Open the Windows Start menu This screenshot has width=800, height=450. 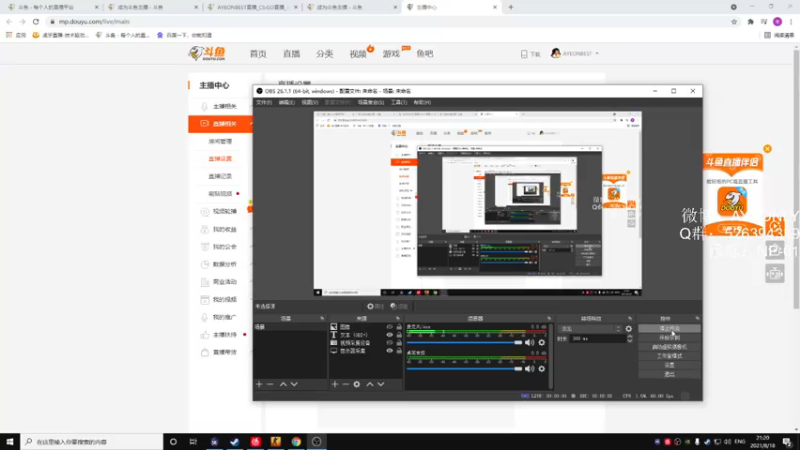pos(10,441)
